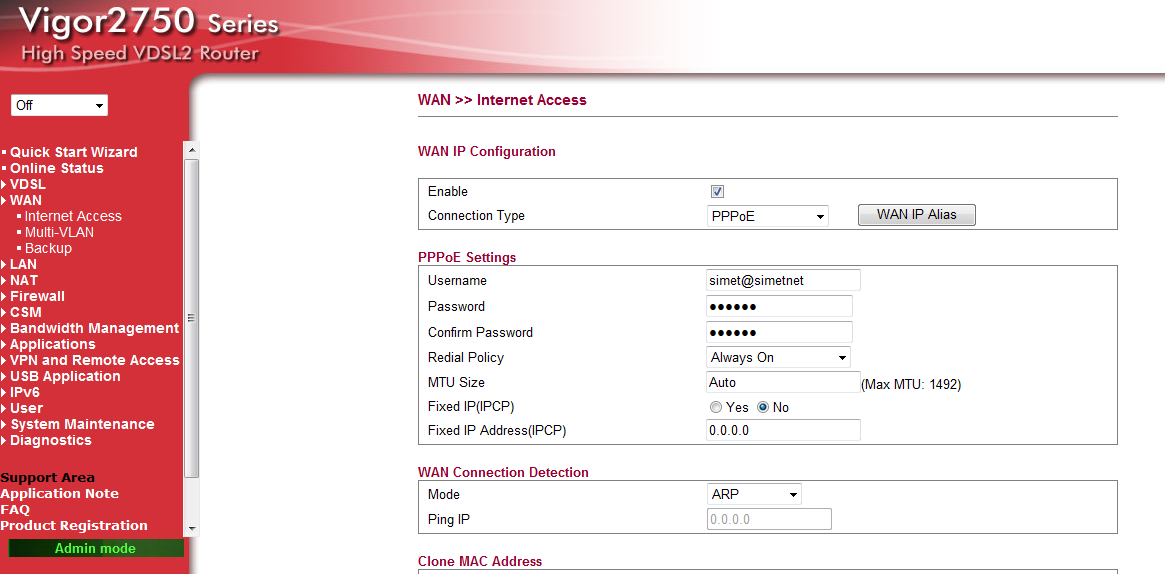This screenshot has height=574, width=1165.
Task: Click the Username input field
Action: pos(783,281)
